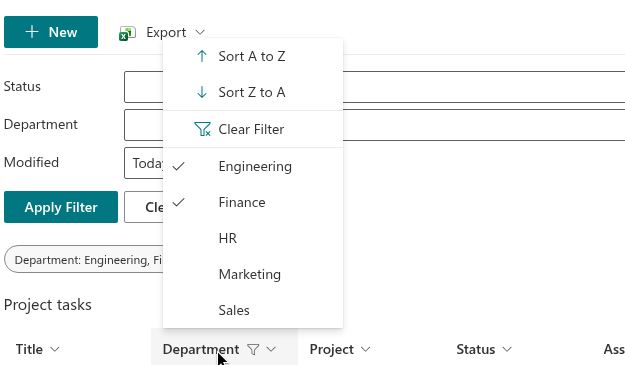Check Marketing in the department filter

[253, 274]
